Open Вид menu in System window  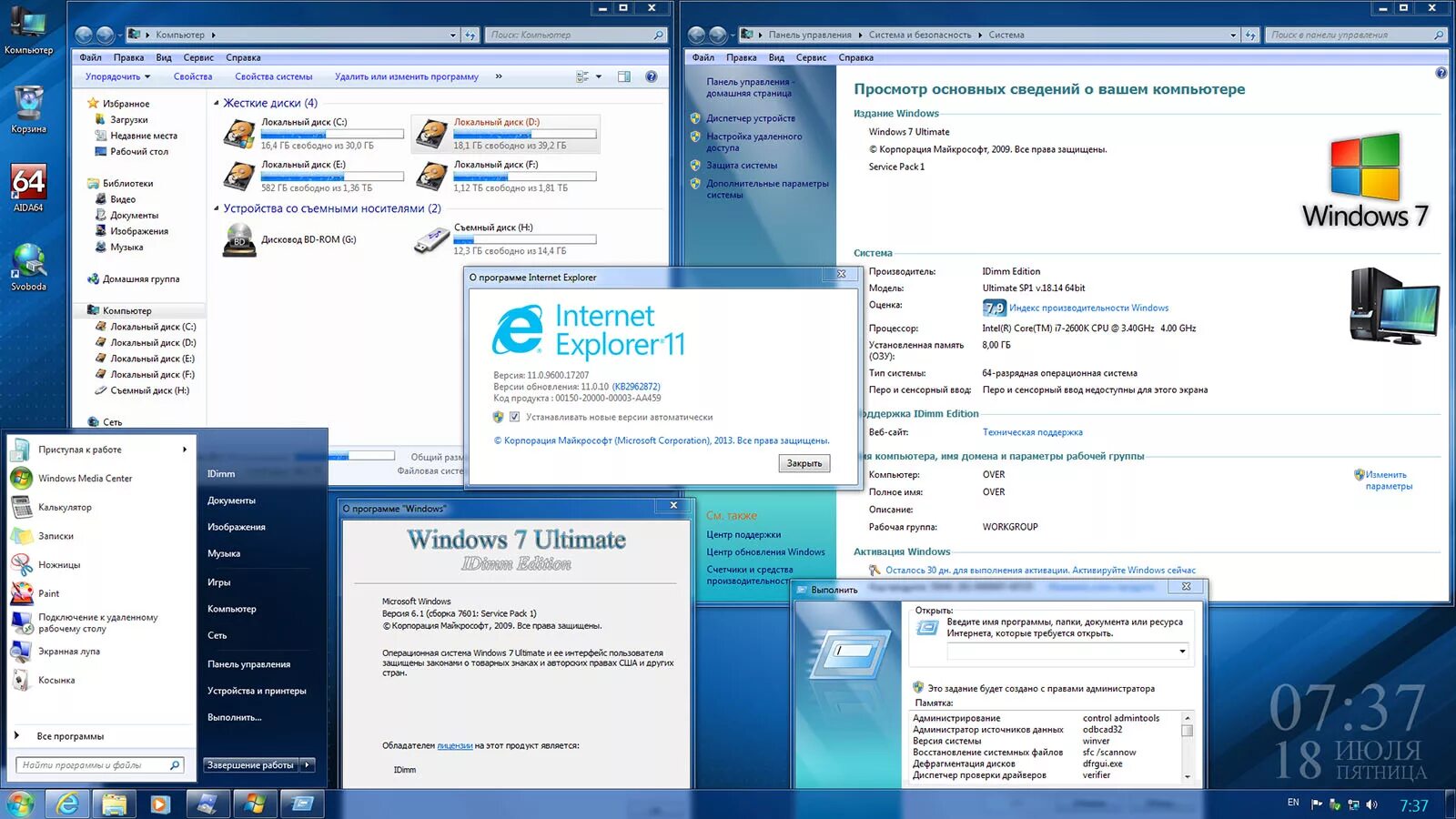click(776, 57)
